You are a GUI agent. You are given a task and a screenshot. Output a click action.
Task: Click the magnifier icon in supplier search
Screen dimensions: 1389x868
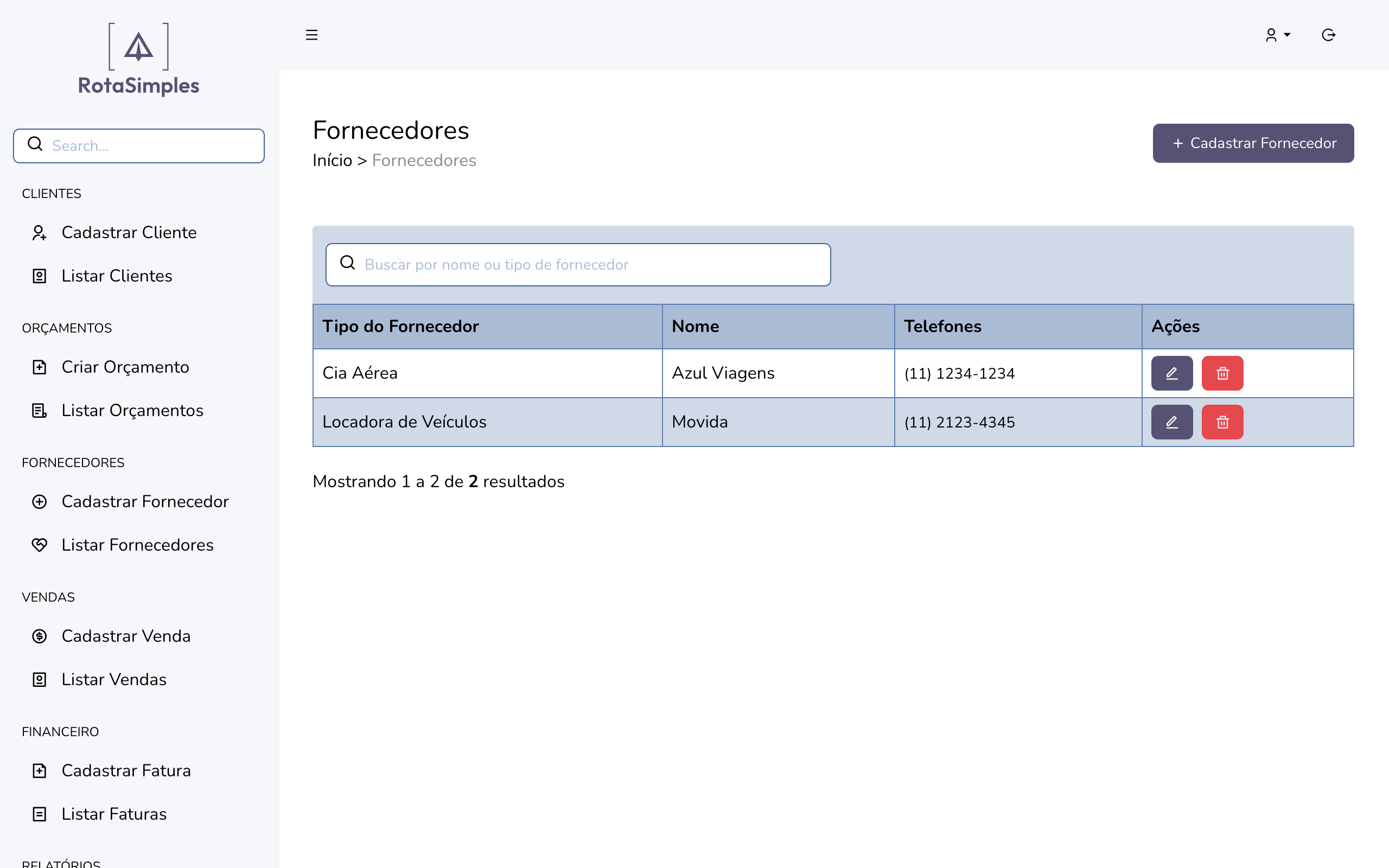(348, 263)
